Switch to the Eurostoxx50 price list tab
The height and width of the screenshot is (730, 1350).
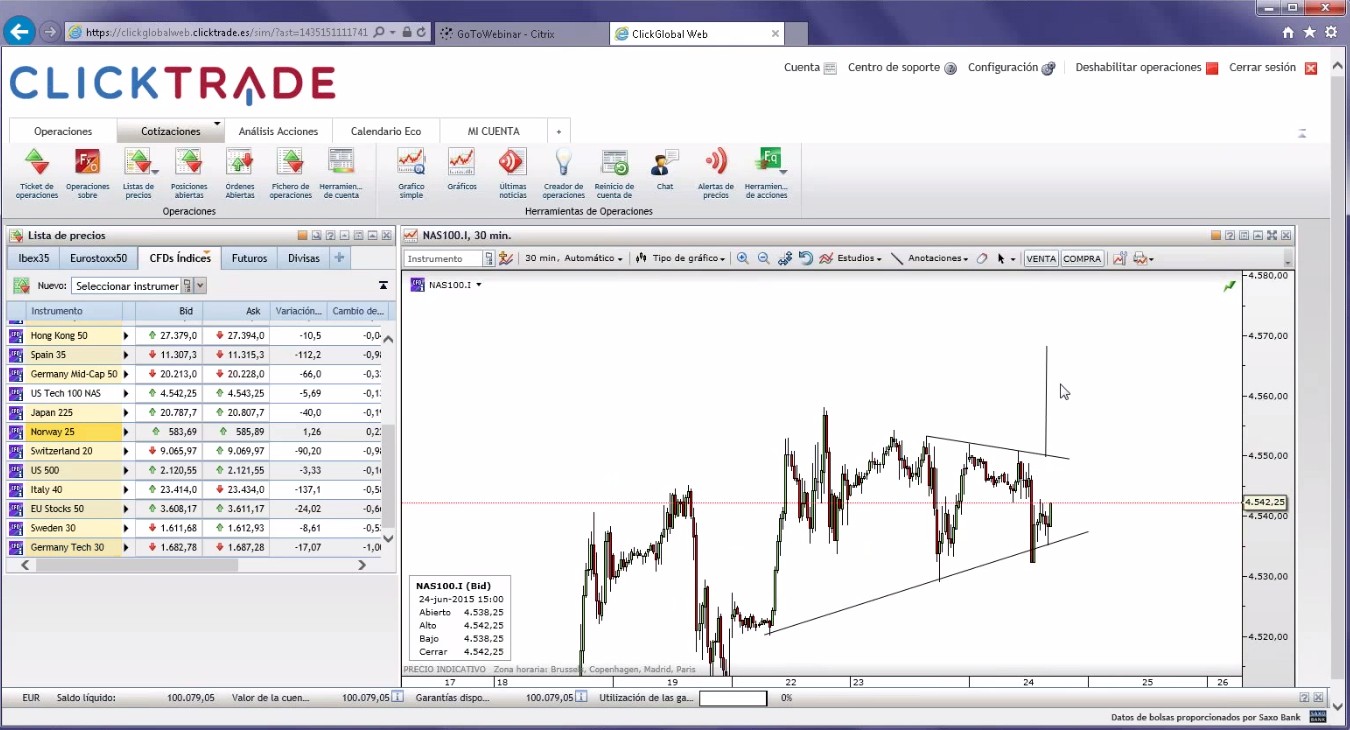[99, 258]
